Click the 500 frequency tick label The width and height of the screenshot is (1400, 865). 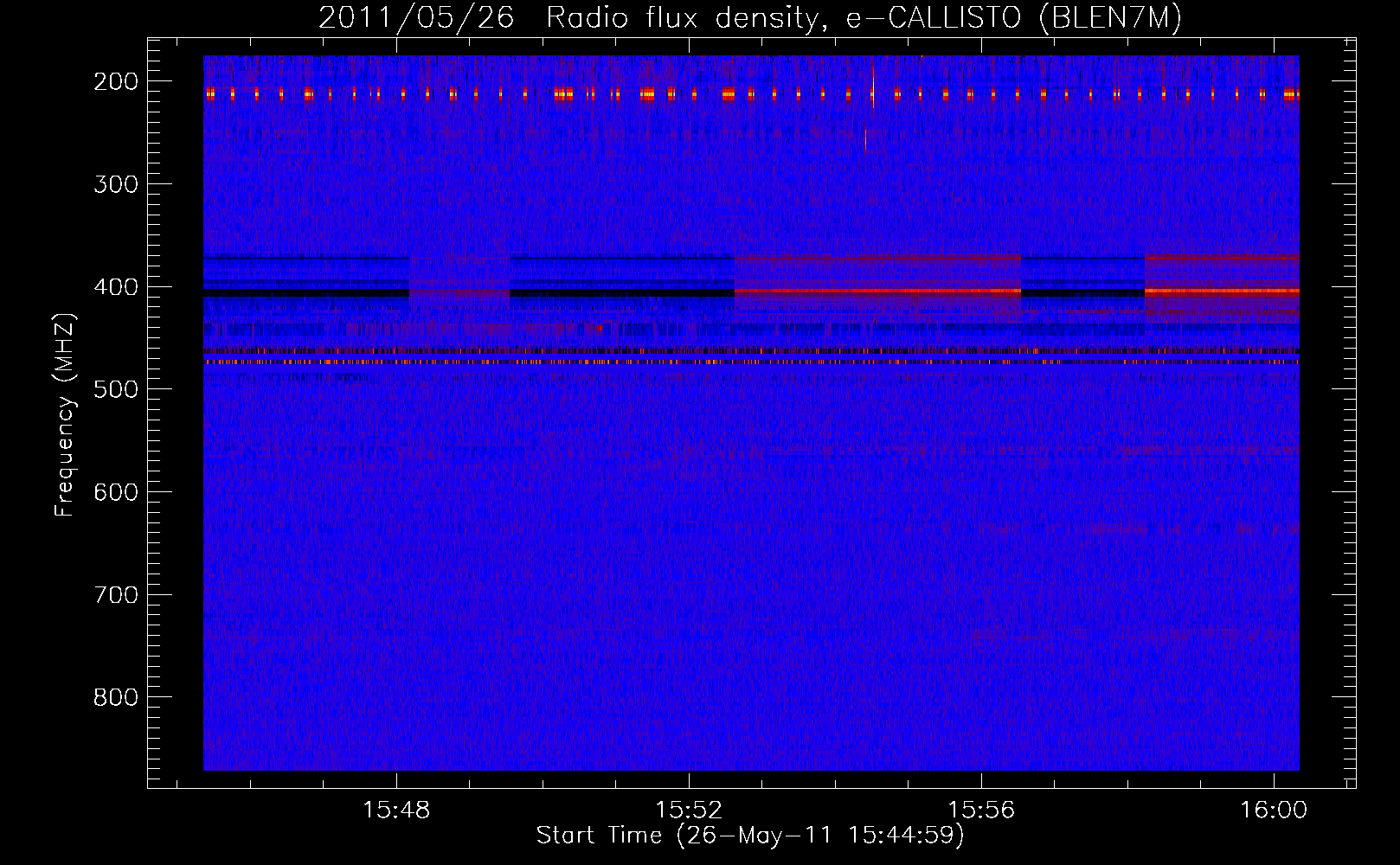click(115, 389)
